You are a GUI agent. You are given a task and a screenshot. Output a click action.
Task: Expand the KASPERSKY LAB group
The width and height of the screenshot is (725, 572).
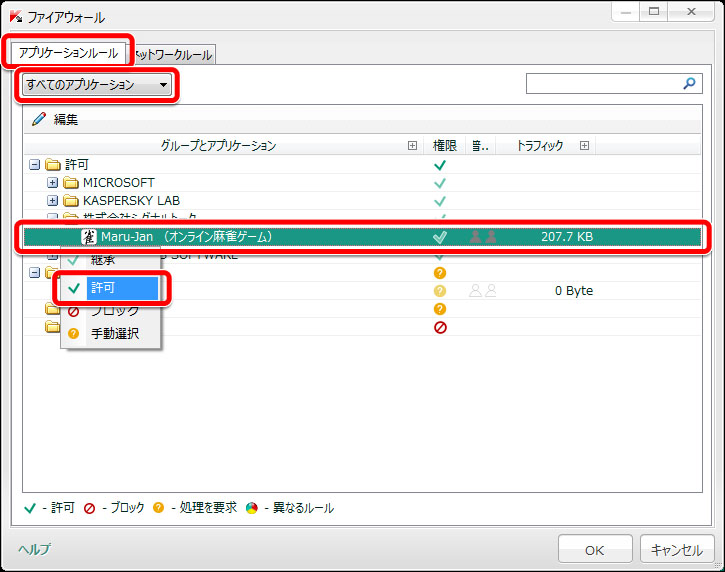click(x=53, y=201)
